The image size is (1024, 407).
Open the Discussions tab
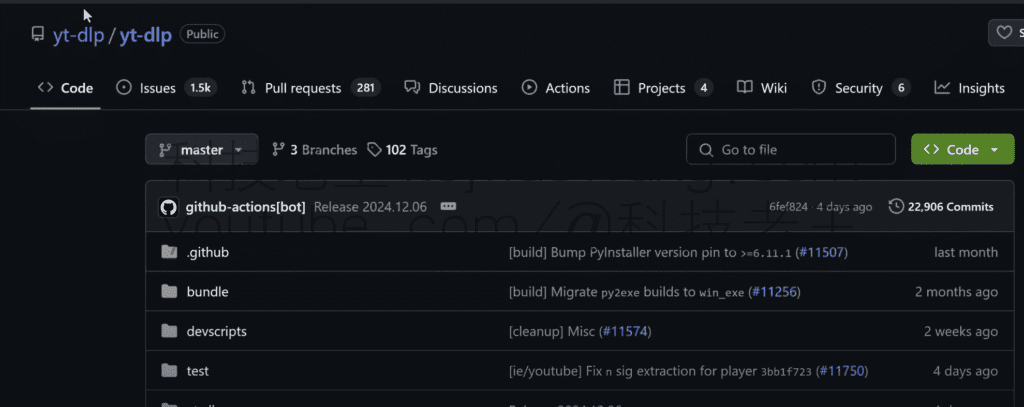[451, 88]
